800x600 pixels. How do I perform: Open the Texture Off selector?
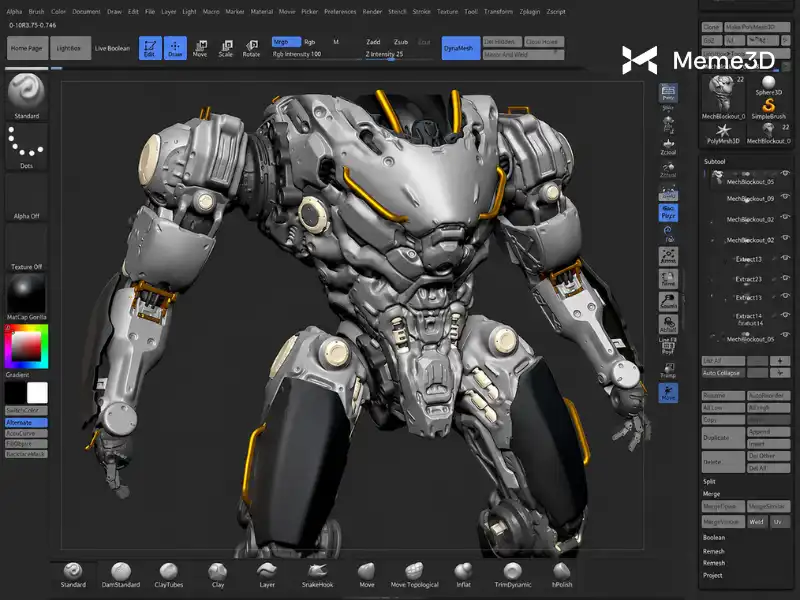(27, 247)
